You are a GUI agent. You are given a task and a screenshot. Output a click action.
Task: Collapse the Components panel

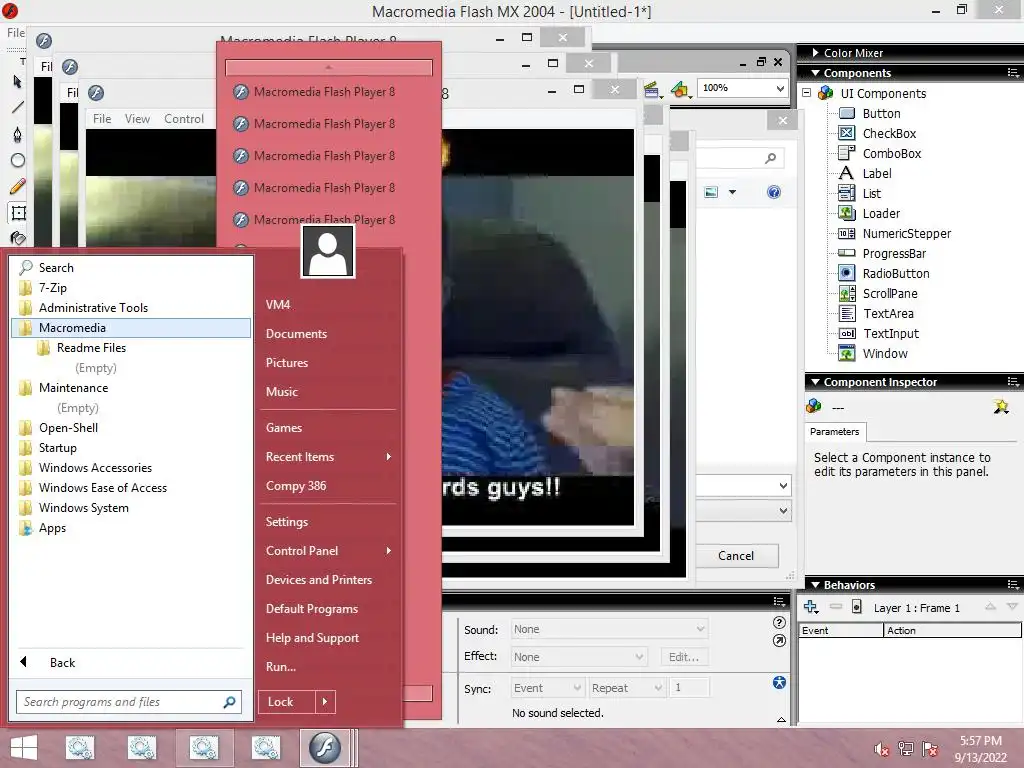point(815,73)
